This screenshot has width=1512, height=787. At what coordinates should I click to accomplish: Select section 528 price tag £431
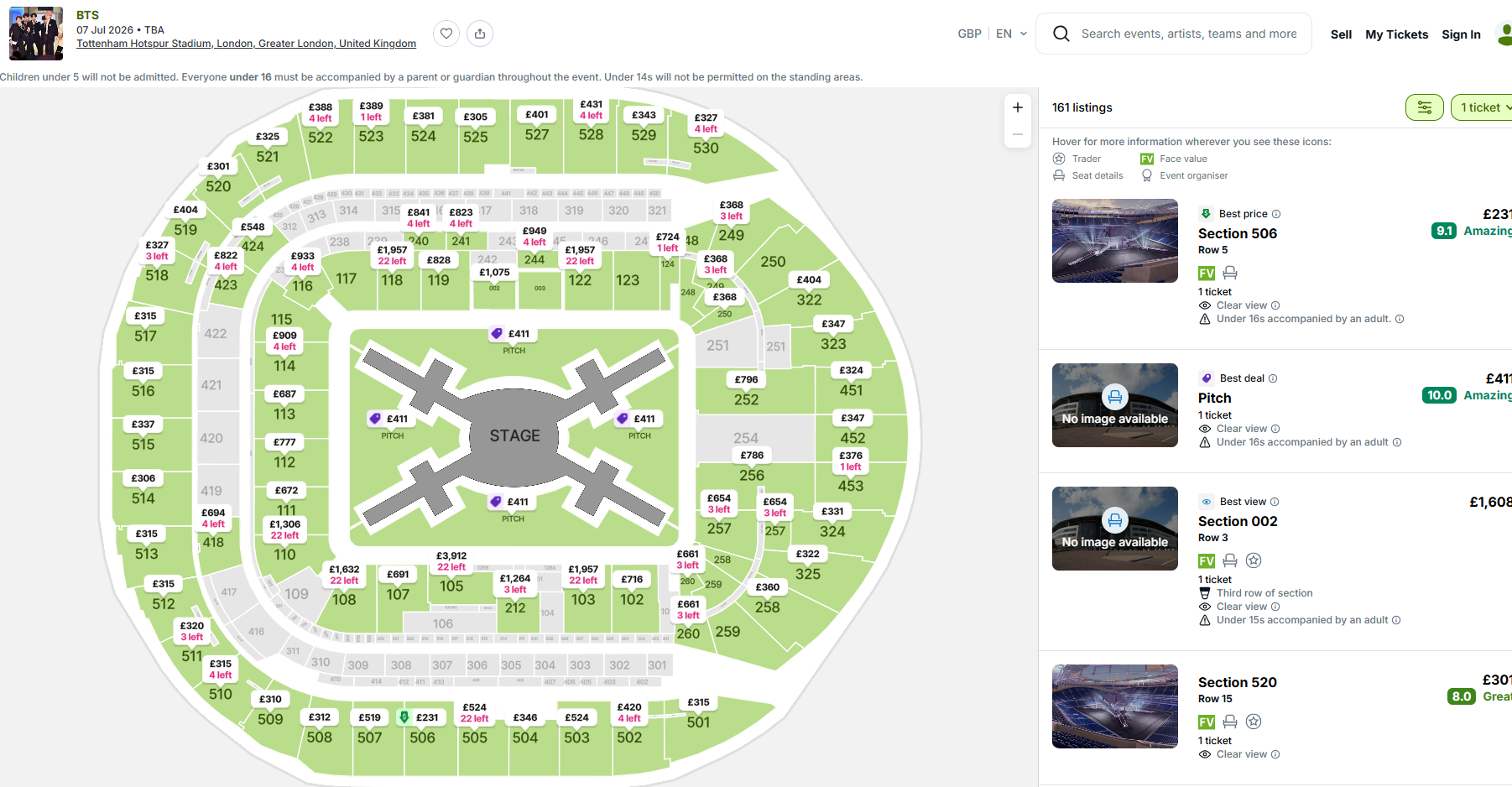pos(591,110)
